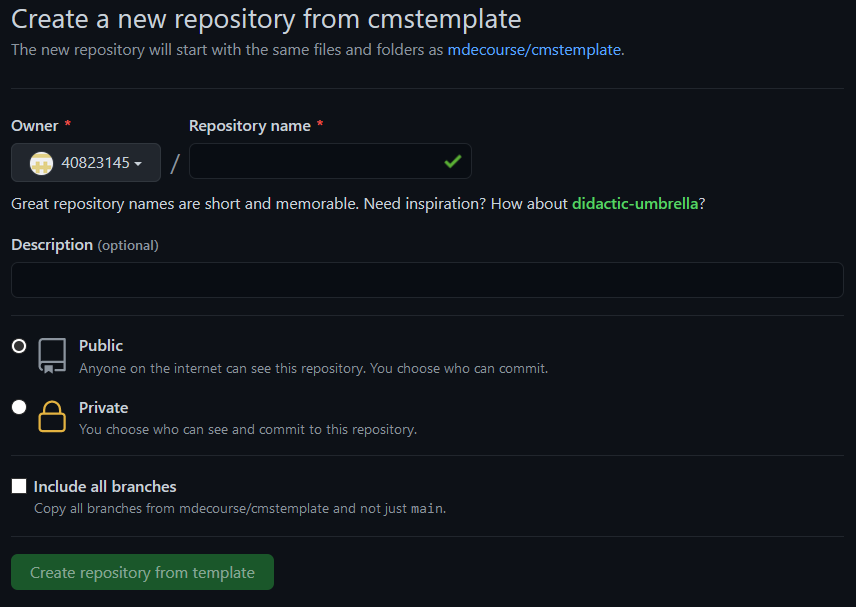Click the Public repository book icon
The width and height of the screenshot is (856, 607).
pyautogui.click(x=52, y=355)
